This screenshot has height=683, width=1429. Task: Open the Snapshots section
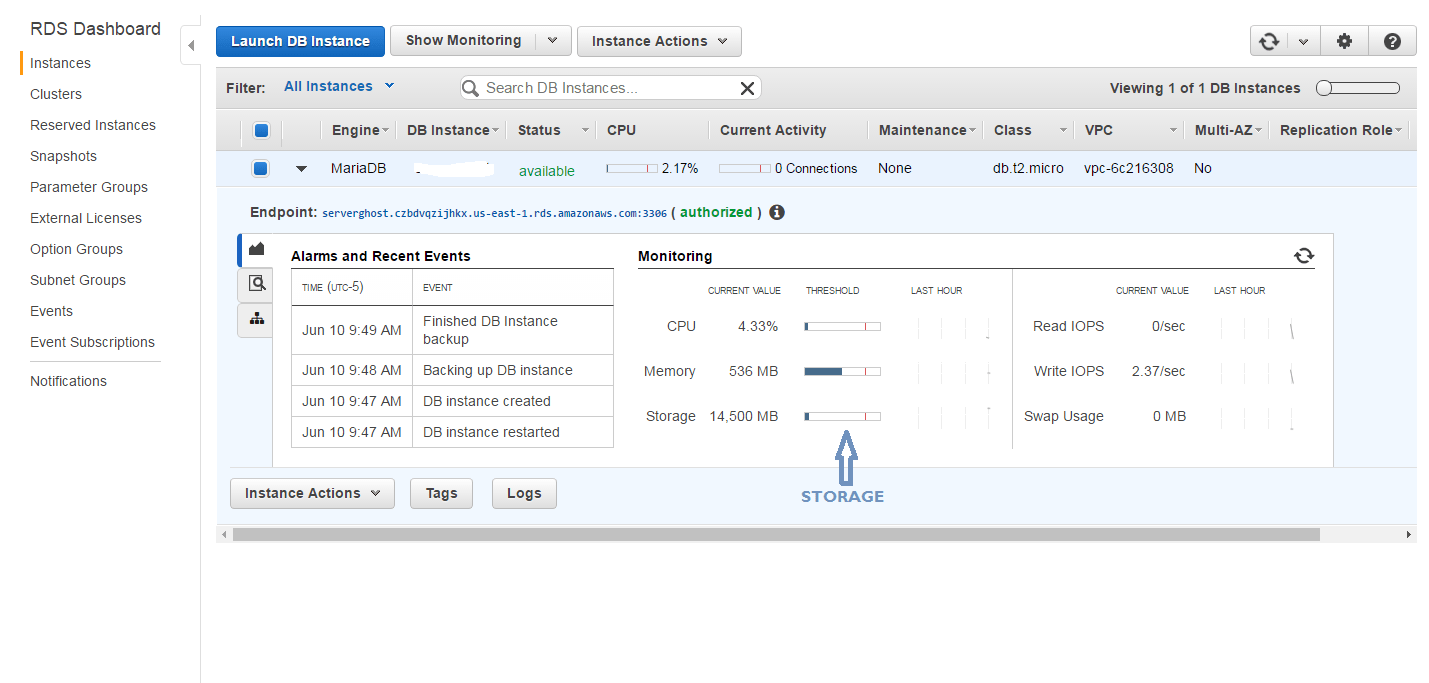(x=63, y=156)
